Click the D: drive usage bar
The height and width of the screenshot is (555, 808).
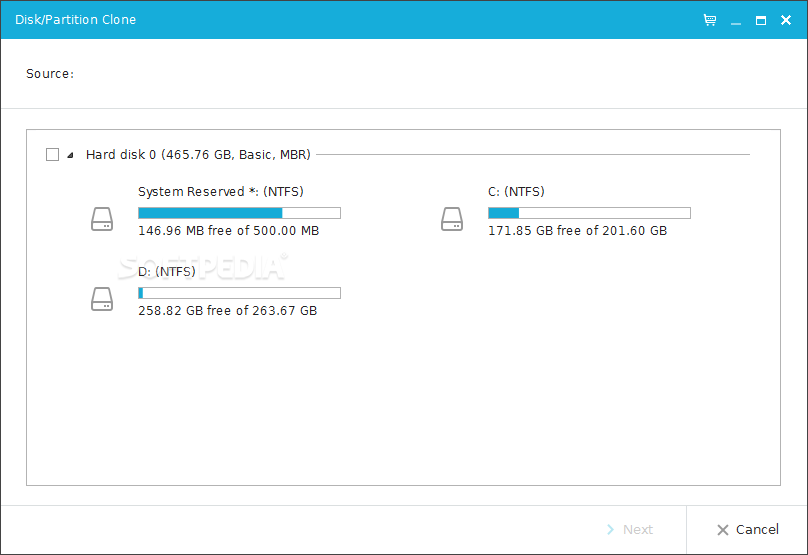(x=239, y=293)
